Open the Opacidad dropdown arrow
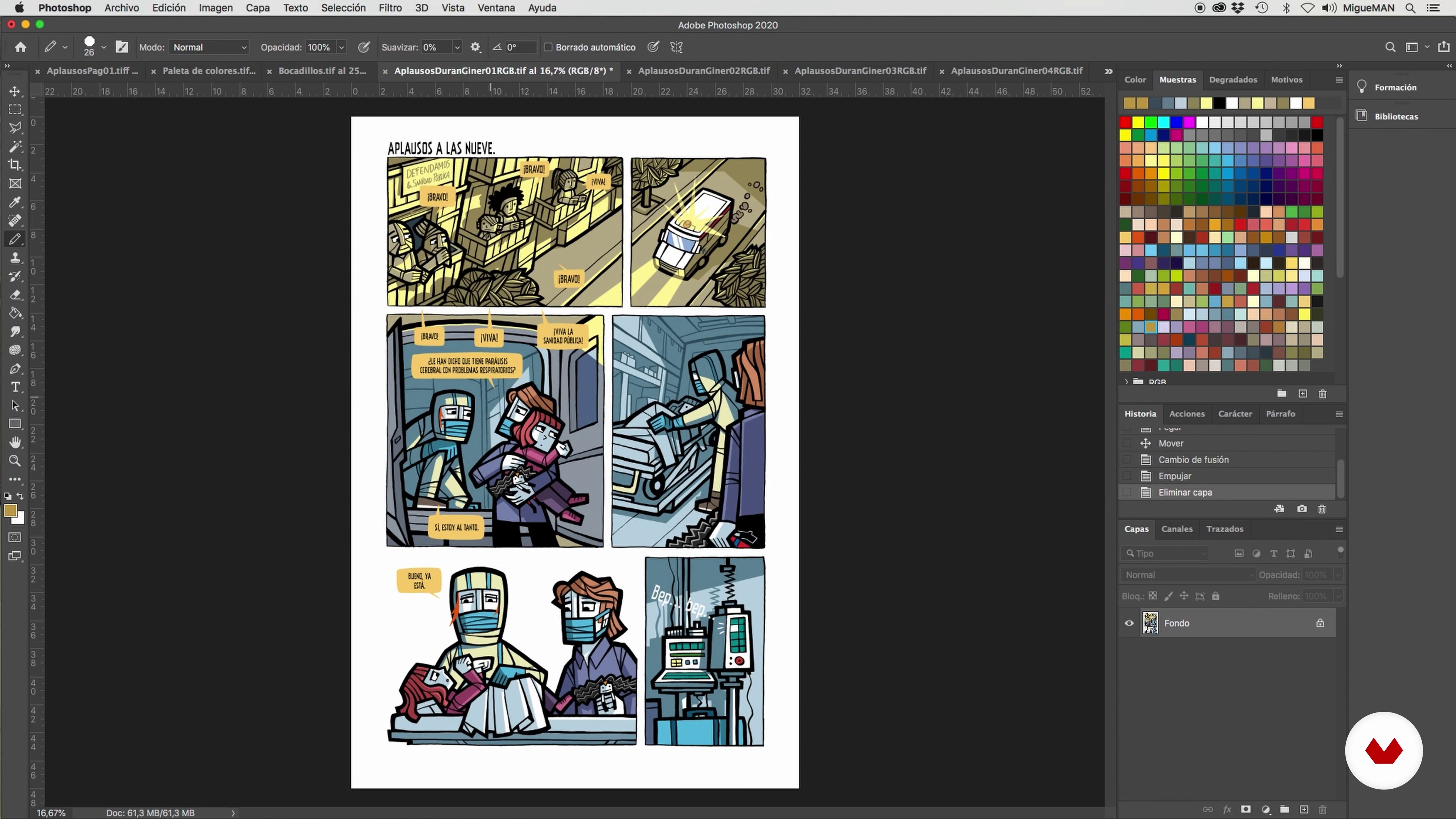Screen dimensions: 1456x819 (341, 47)
